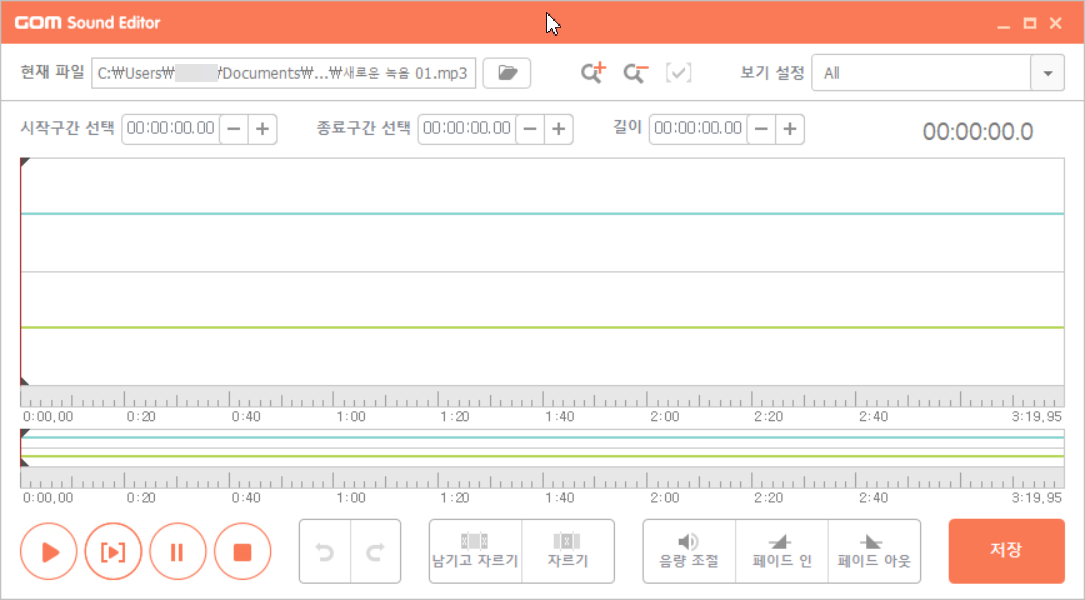Pause the audio playback
The height and width of the screenshot is (600, 1085).
point(177,552)
